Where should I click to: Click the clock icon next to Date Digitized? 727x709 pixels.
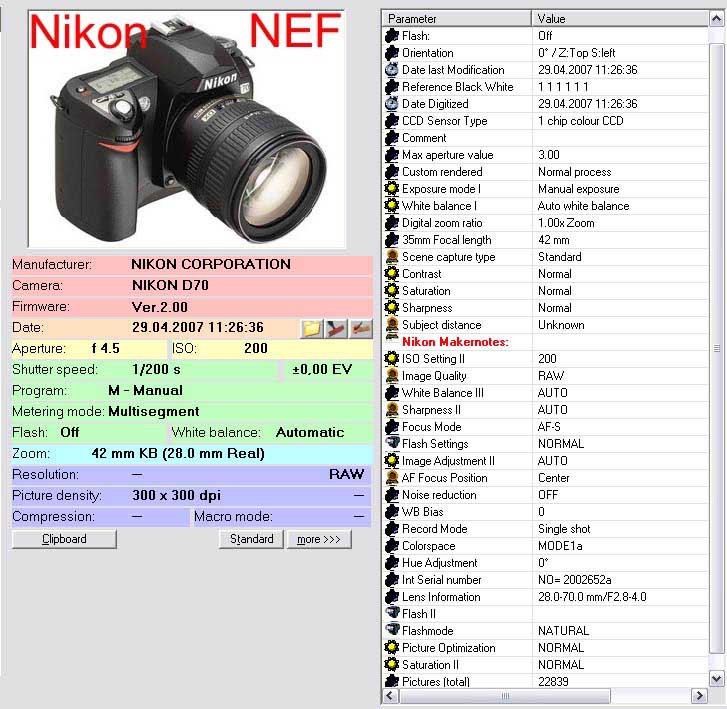coord(392,103)
